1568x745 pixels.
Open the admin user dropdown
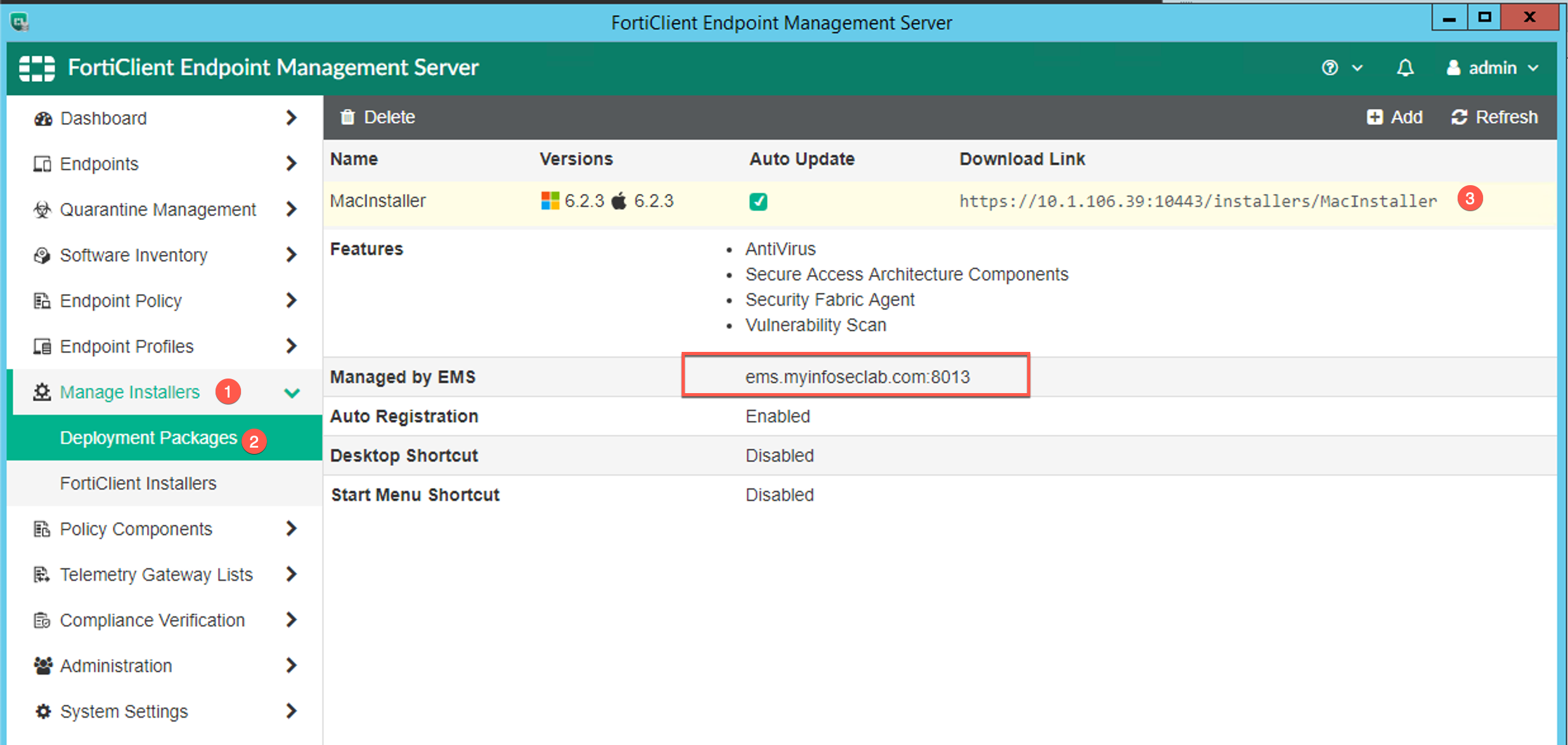pyautogui.click(x=1493, y=68)
